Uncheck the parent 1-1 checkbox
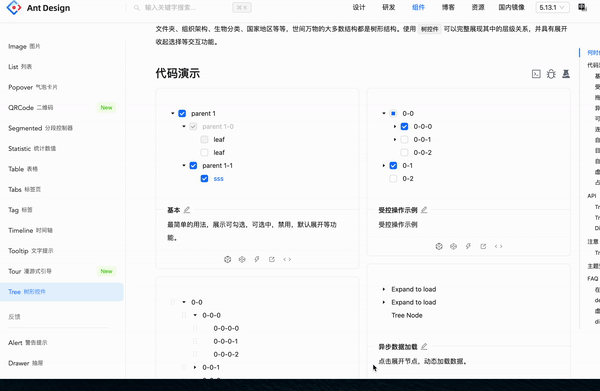 point(193,166)
